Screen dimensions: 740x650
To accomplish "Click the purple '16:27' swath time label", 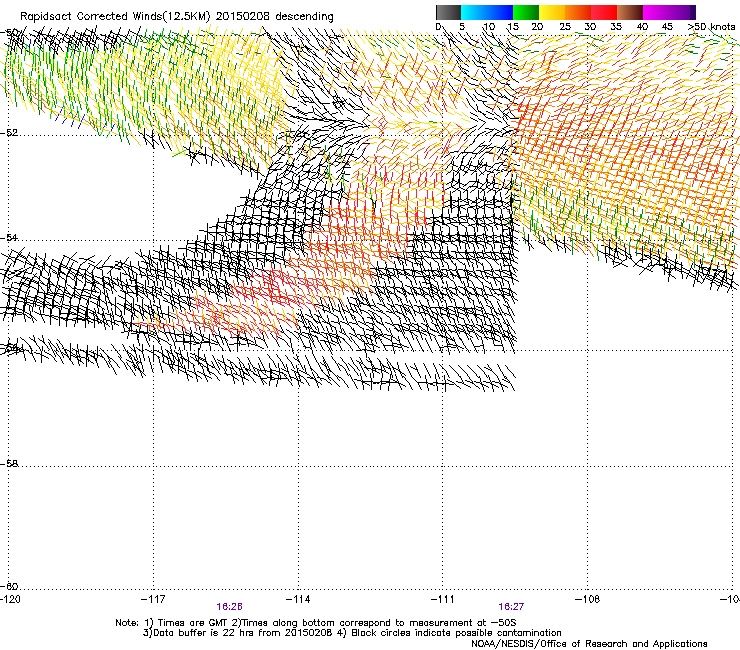I will [x=511, y=607].
